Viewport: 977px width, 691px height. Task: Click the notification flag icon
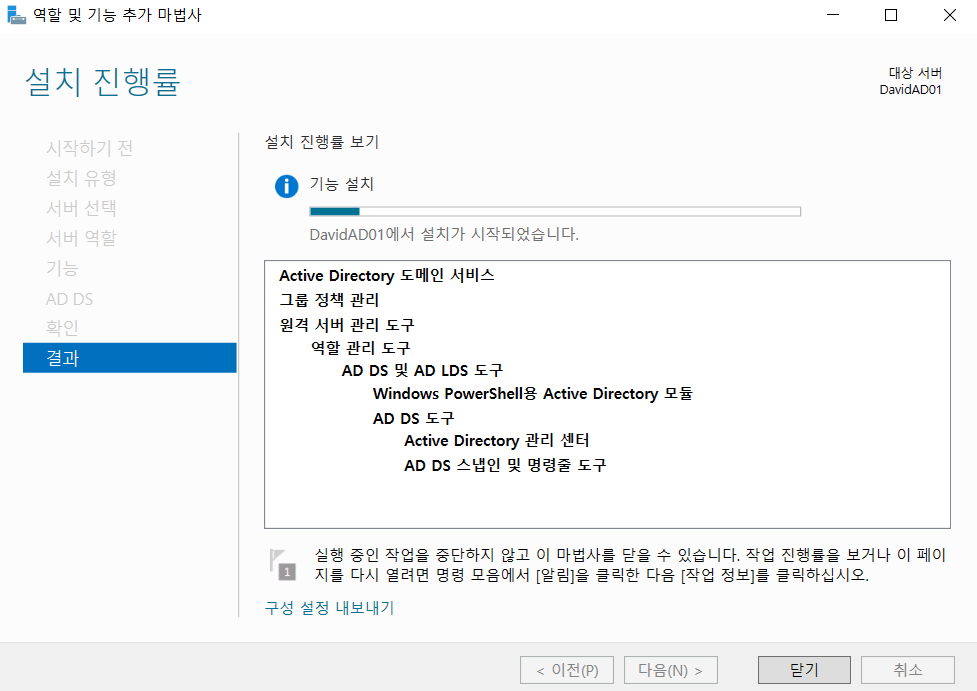click(x=282, y=565)
